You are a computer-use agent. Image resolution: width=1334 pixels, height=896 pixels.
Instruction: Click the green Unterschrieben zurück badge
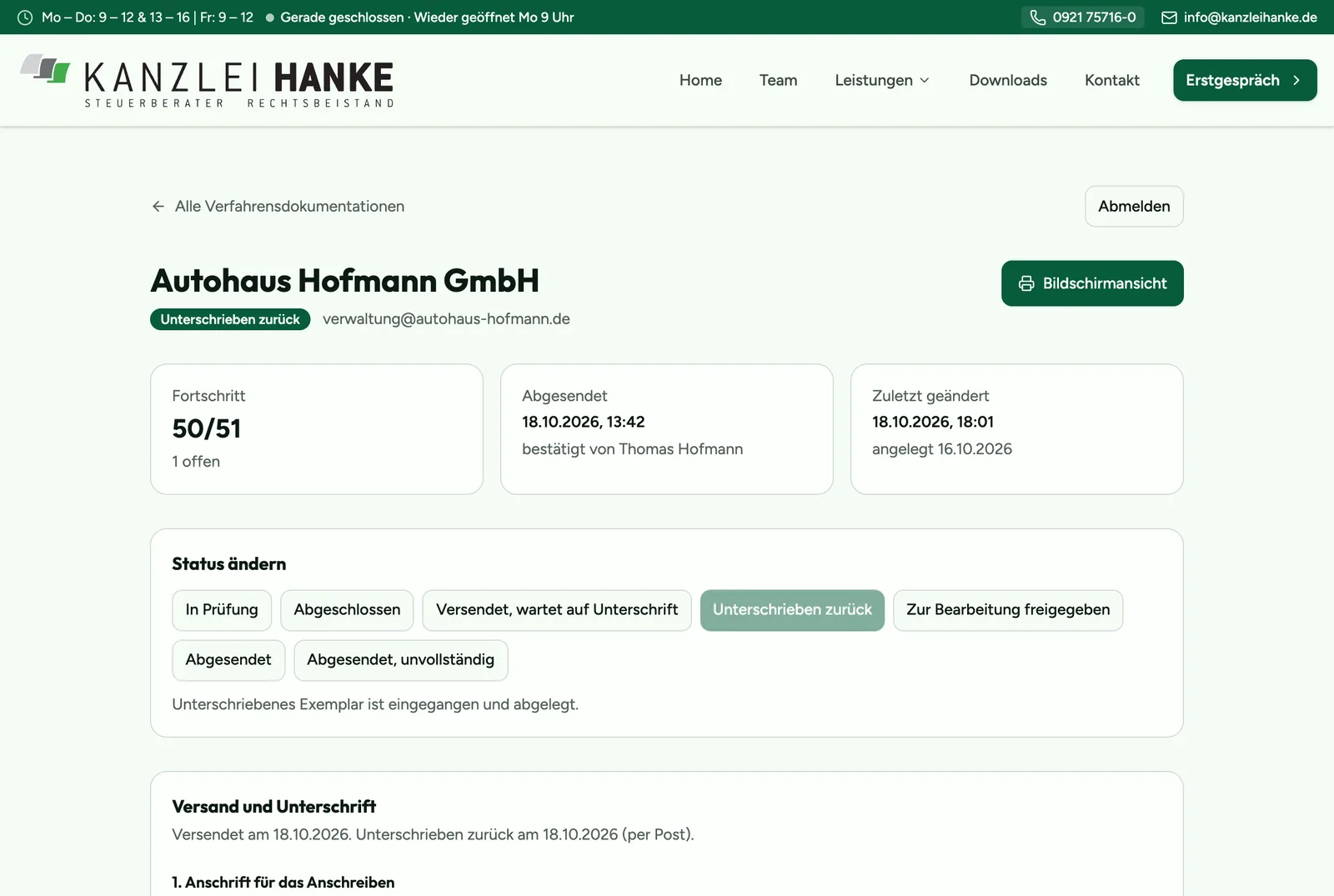[230, 319]
